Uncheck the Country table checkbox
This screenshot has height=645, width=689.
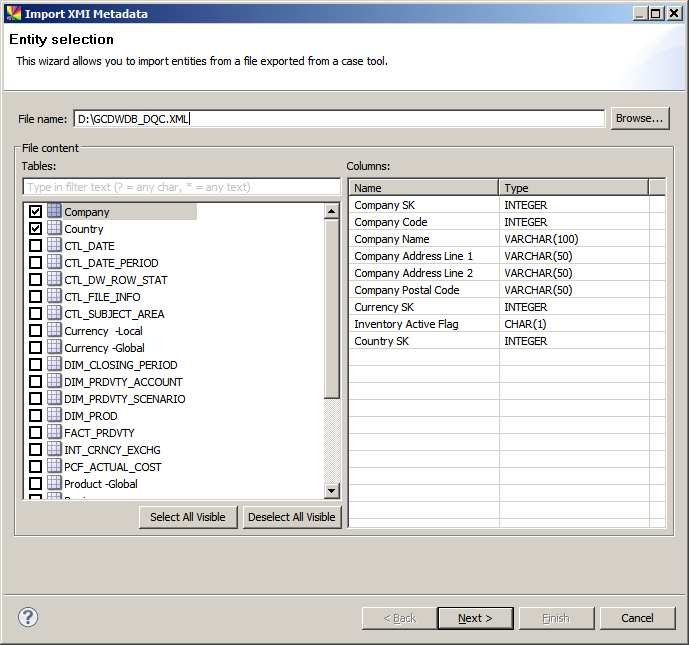[36, 229]
